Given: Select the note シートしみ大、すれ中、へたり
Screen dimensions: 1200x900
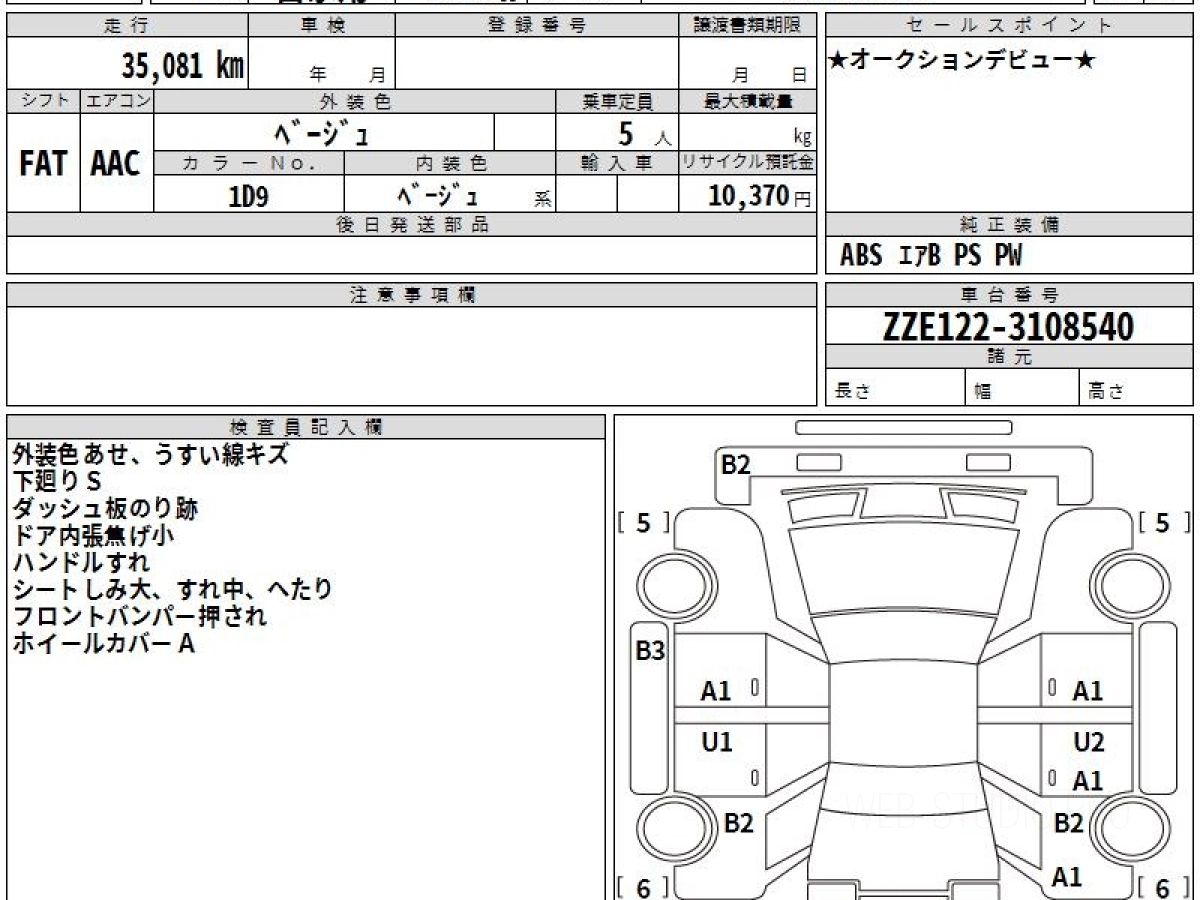Looking at the screenshot, I should (172, 590).
